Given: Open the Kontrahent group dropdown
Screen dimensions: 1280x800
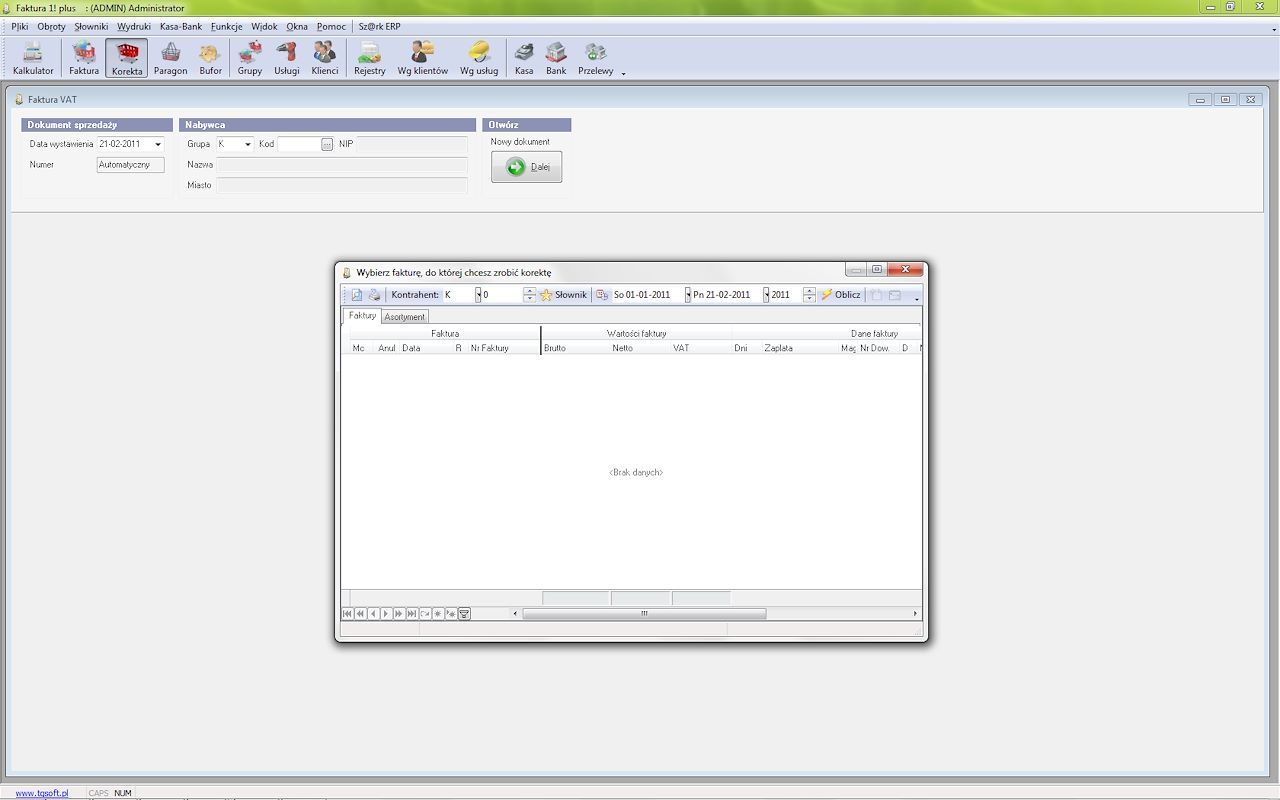Looking at the screenshot, I should [478, 295].
